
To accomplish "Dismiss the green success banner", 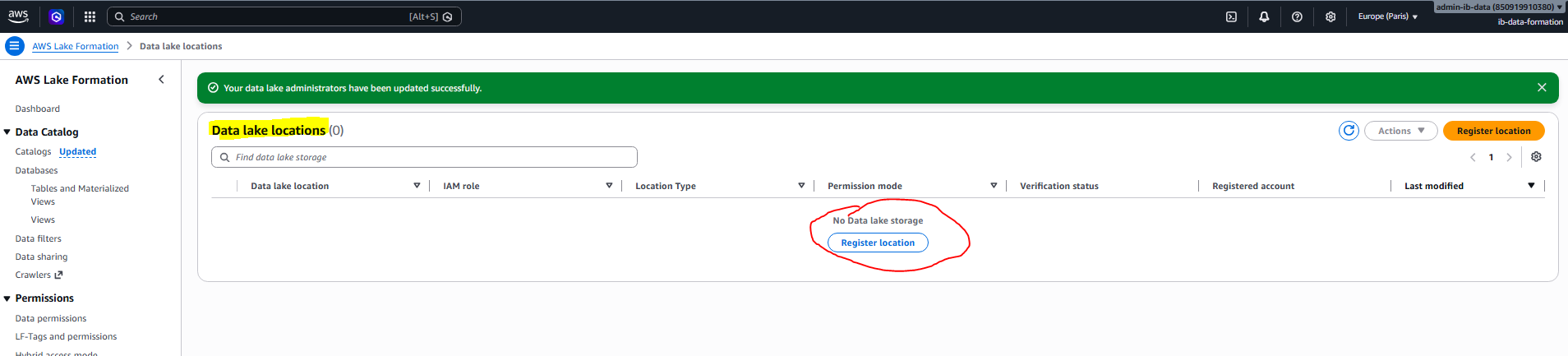I will (x=1542, y=87).
